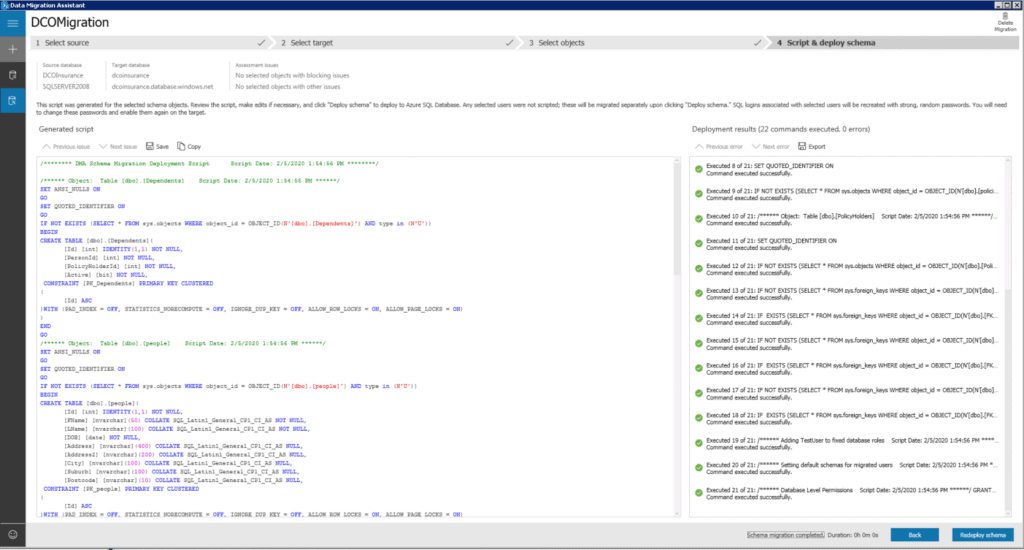Viewport: 1024px width, 550px height.
Task: Click the Back button
Action: 913,534
